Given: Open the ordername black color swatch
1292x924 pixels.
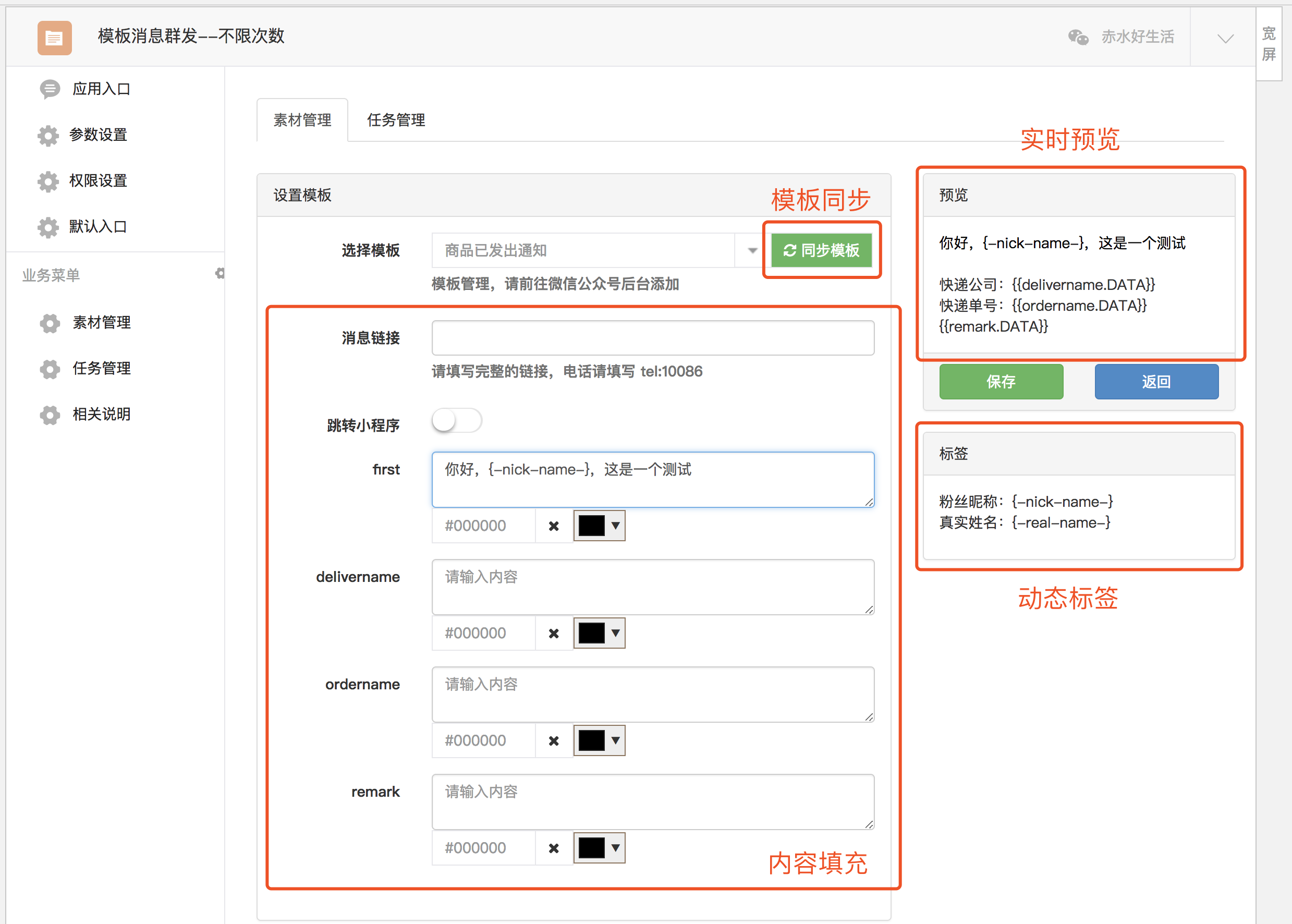Looking at the screenshot, I should coord(592,741).
